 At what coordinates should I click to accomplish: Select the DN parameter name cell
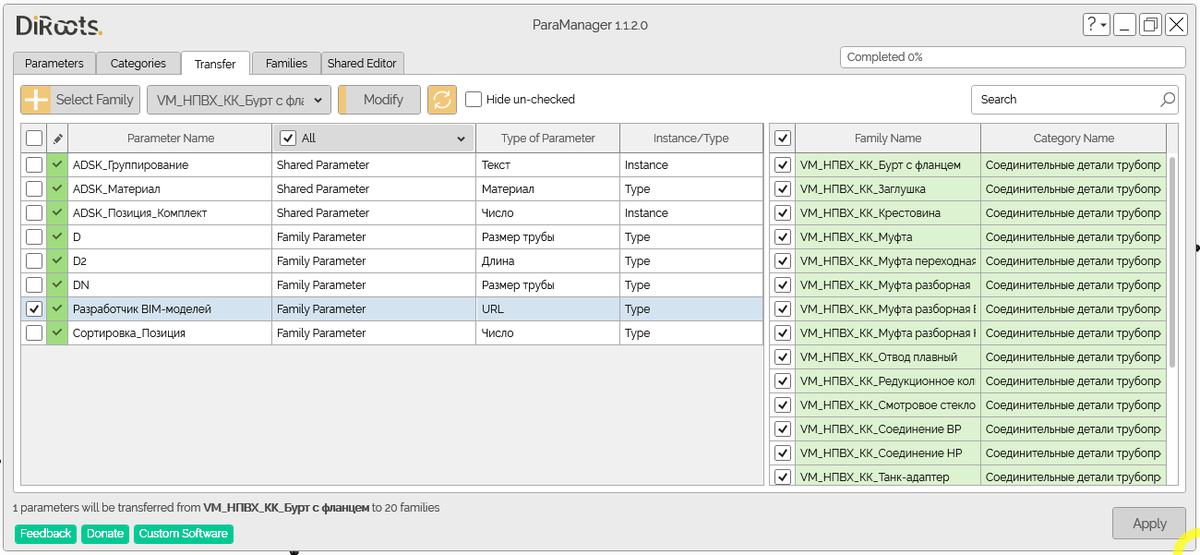click(170, 285)
